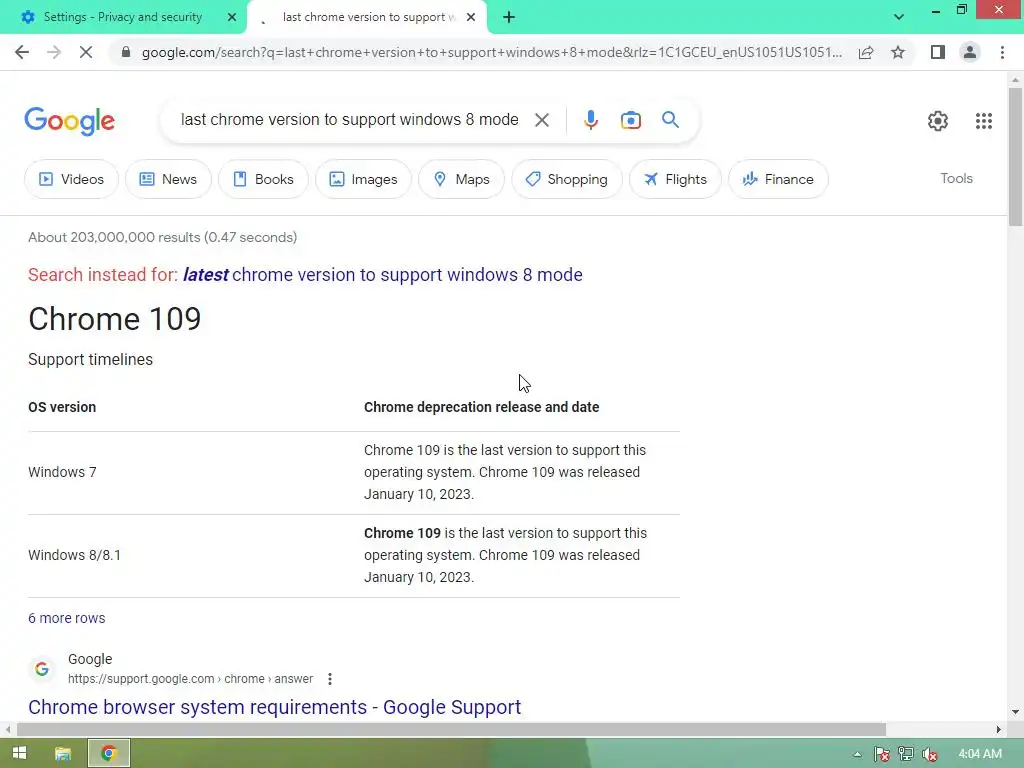Viewport: 1024px width, 768px height.
Task: Open the Google apps grid
Action: [x=984, y=121]
